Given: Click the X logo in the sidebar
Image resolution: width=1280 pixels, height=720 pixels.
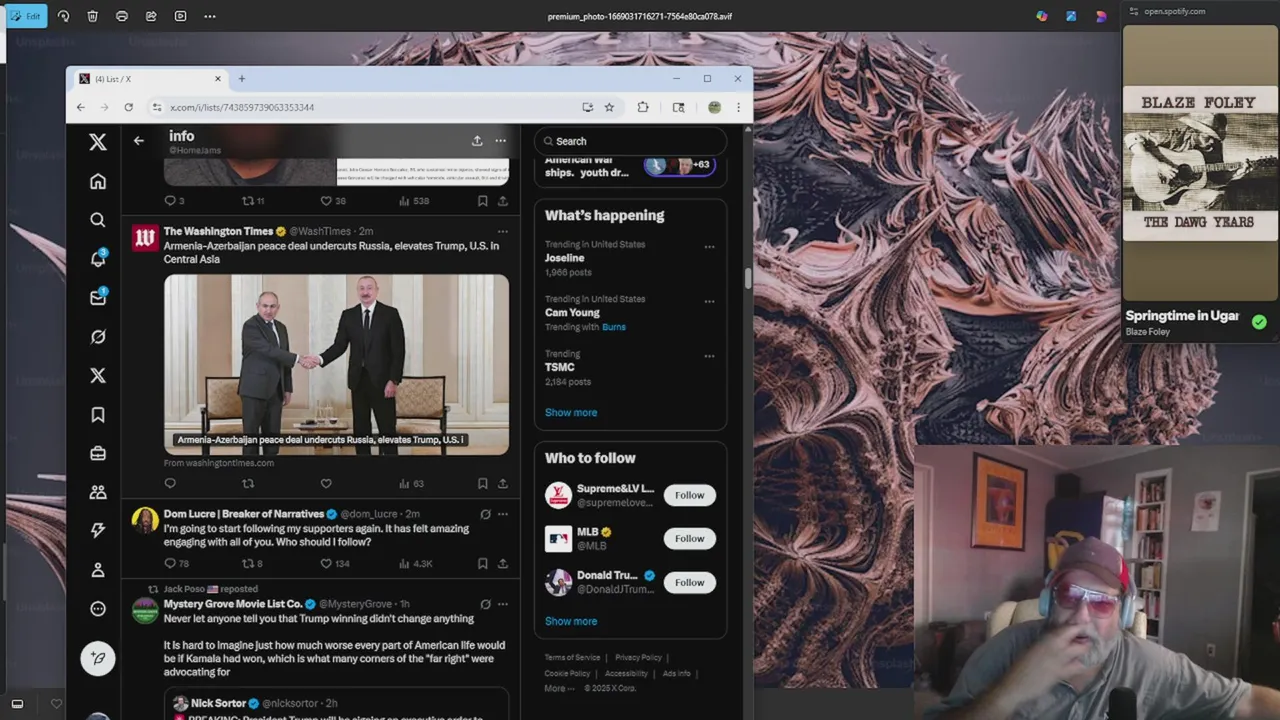Looking at the screenshot, I should click(98, 143).
